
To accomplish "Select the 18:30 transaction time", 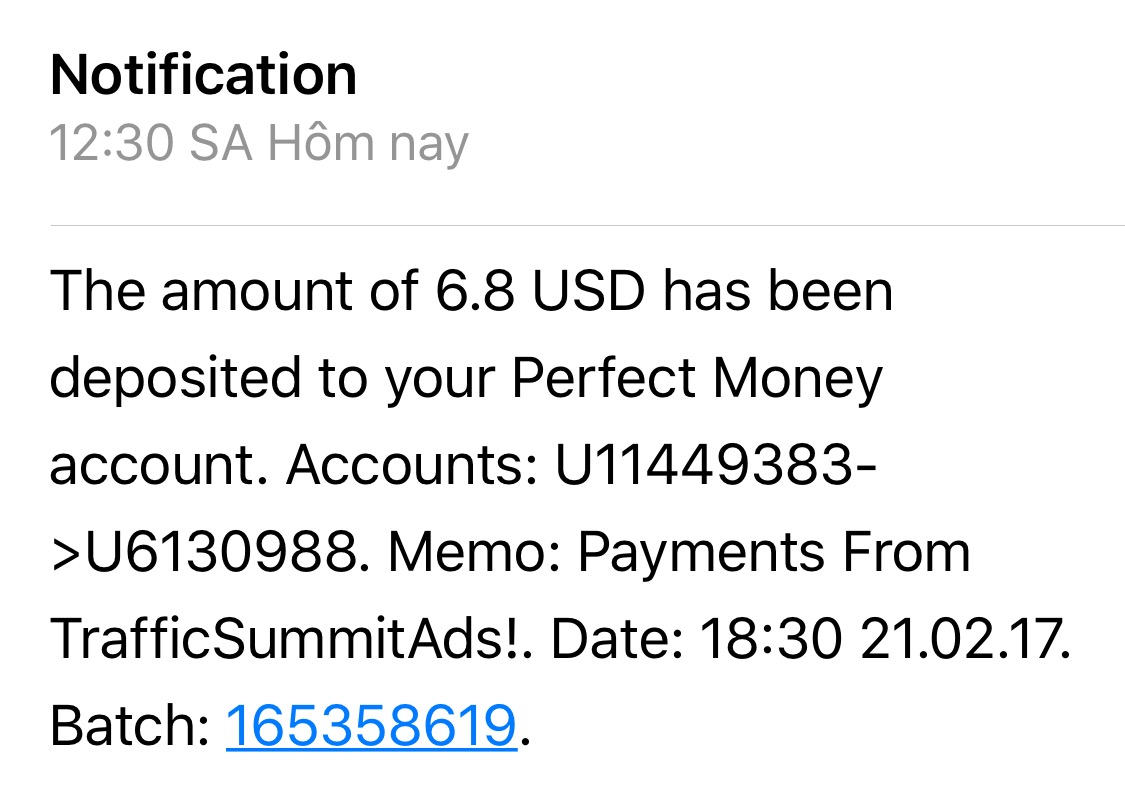I will click(x=770, y=640).
